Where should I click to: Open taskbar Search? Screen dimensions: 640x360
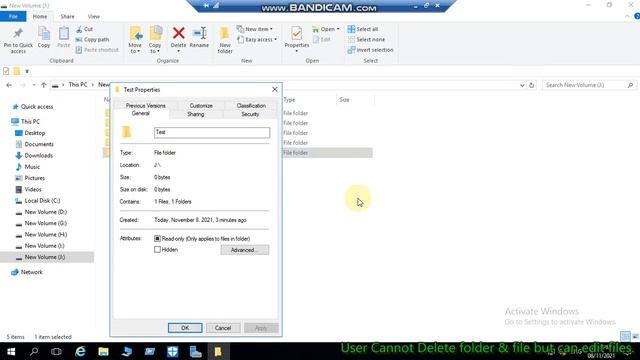pos(34,351)
